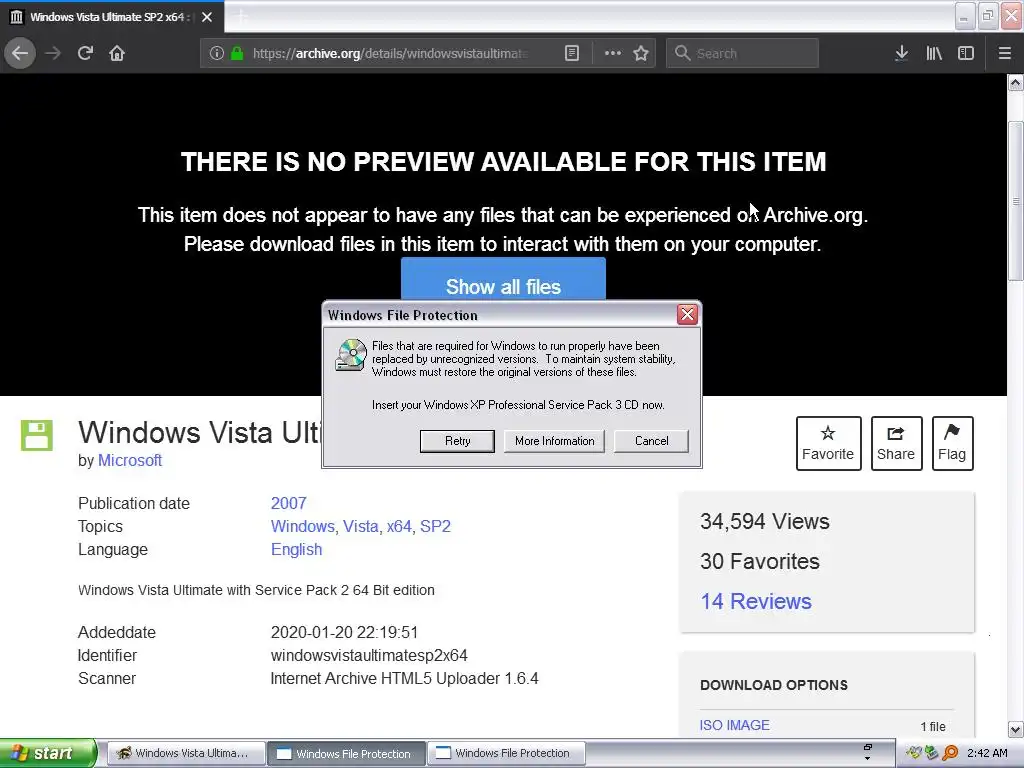
Task: Share this archive item
Action: [896, 443]
